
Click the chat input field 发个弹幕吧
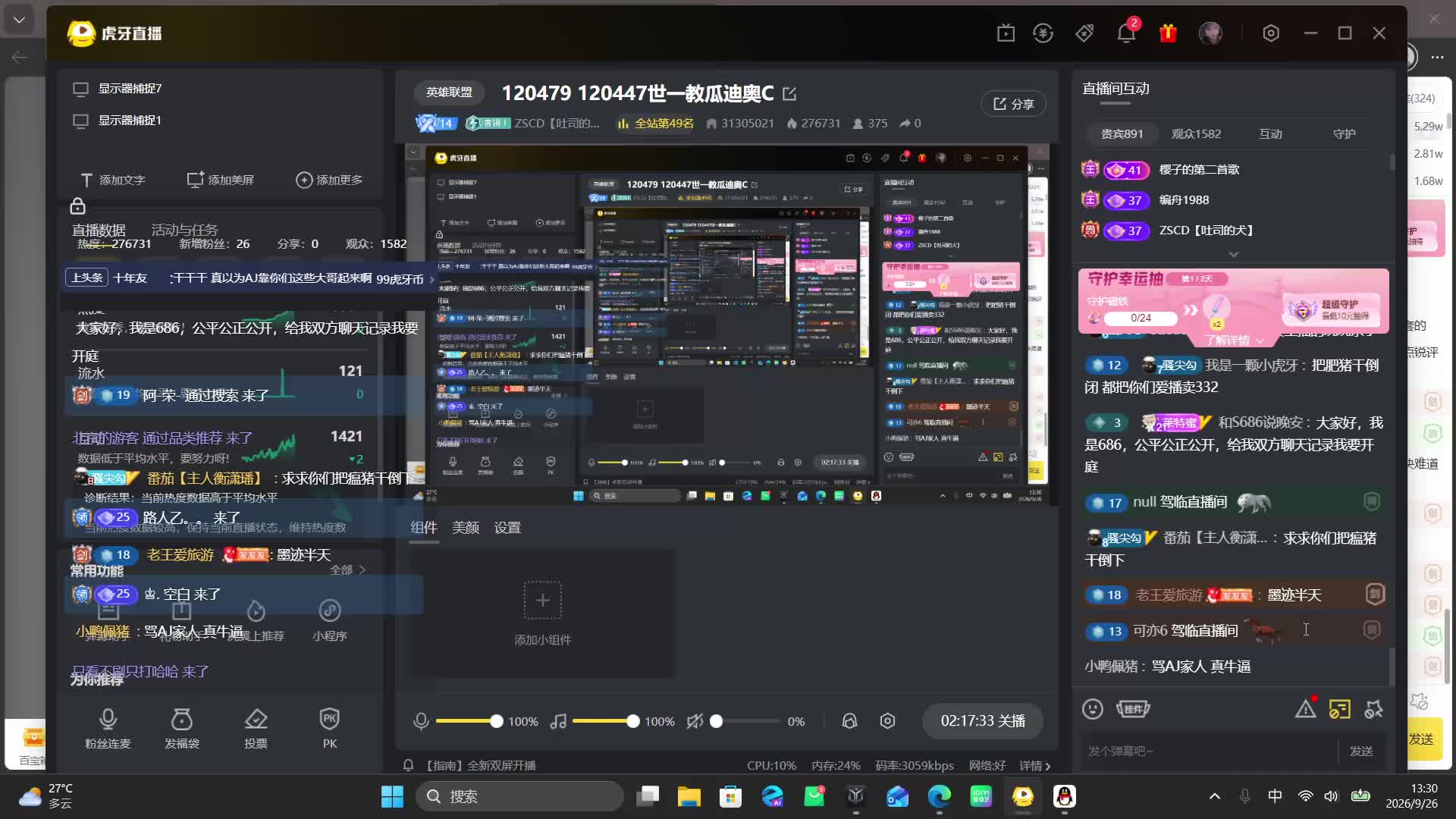click(x=1210, y=751)
